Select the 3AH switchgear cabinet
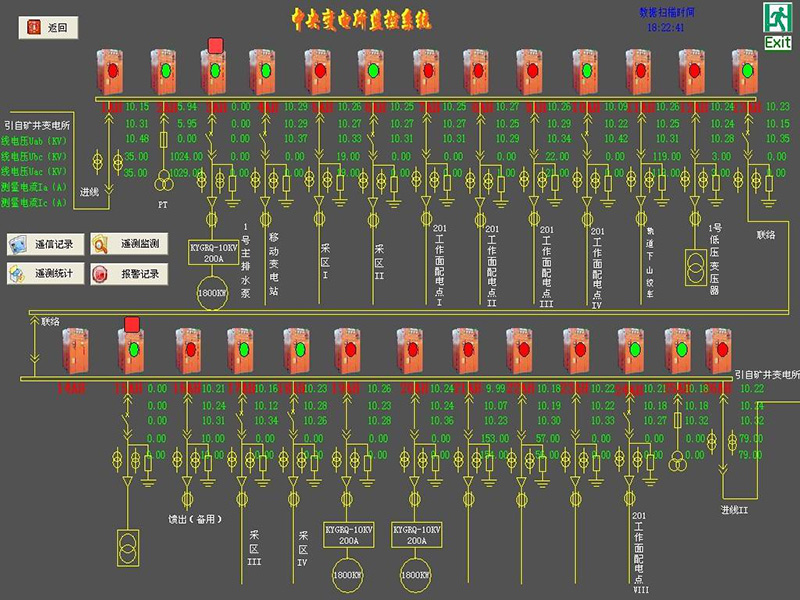 coord(213,71)
